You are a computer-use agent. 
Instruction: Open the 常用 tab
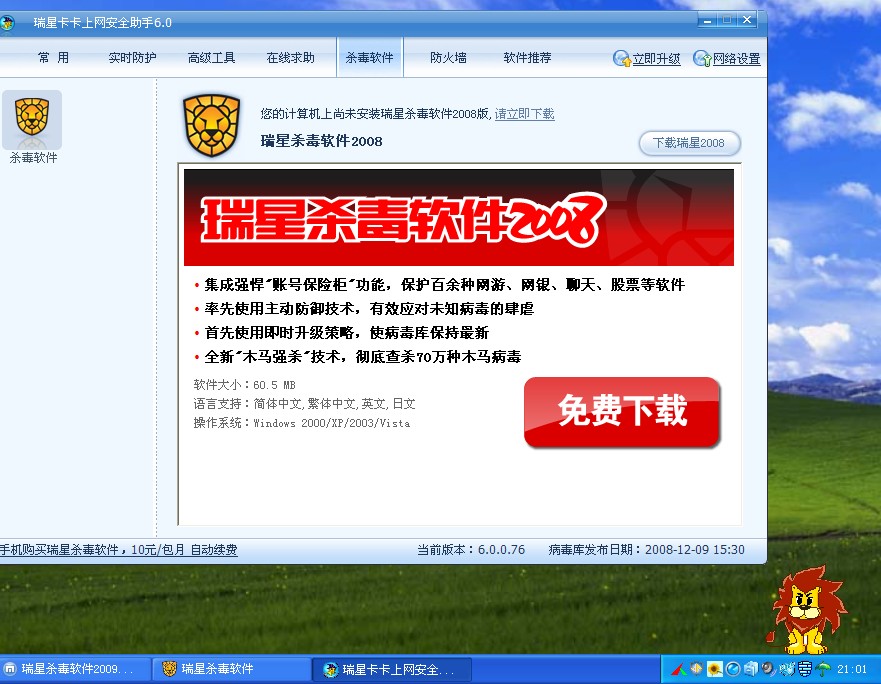pos(53,58)
